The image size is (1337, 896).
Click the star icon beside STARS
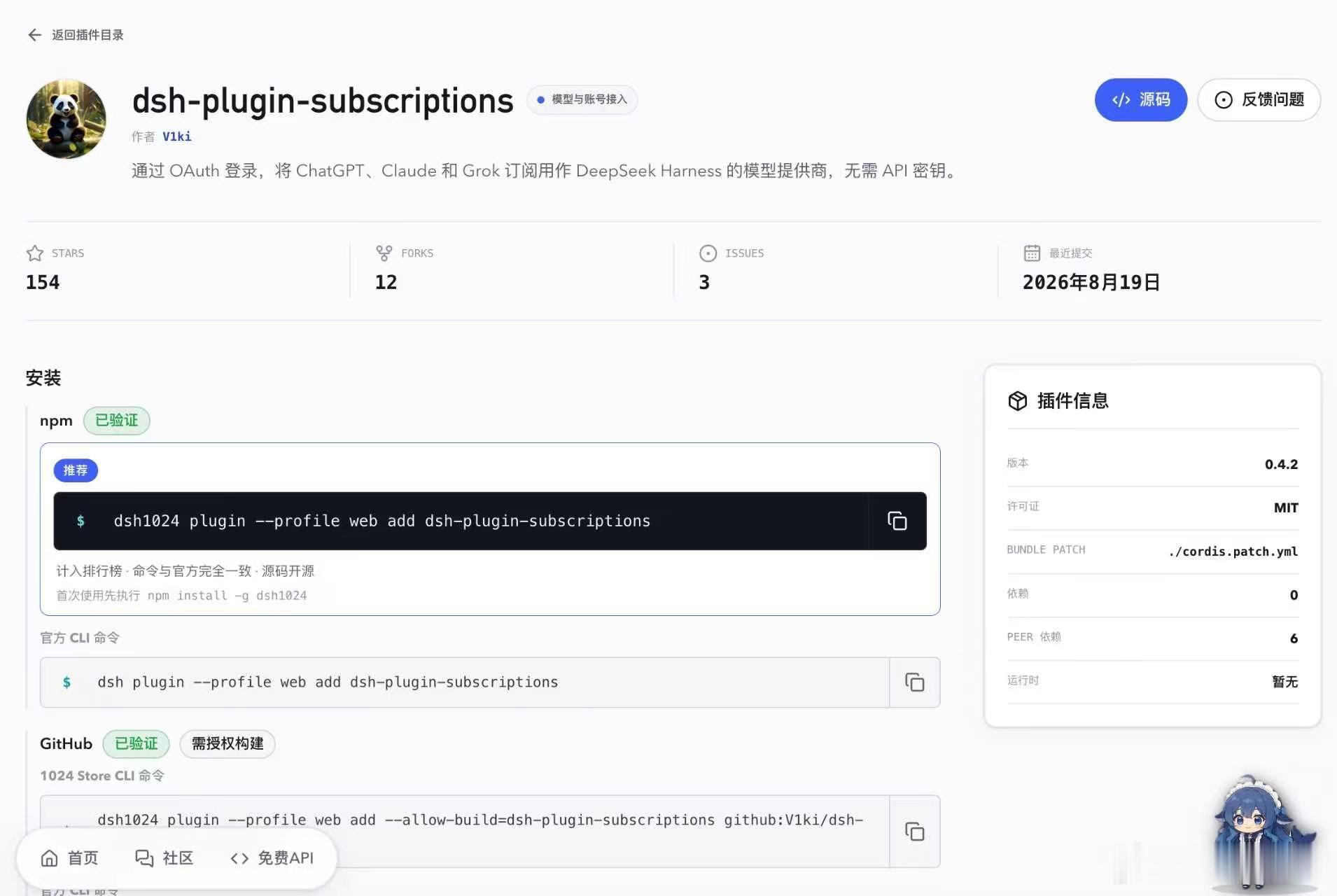pyautogui.click(x=35, y=253)
